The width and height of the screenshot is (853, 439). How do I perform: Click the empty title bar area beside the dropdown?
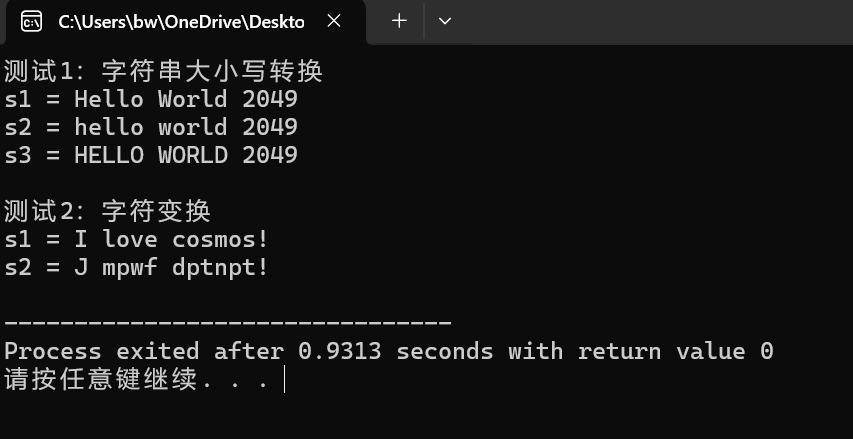click(653, 22)
